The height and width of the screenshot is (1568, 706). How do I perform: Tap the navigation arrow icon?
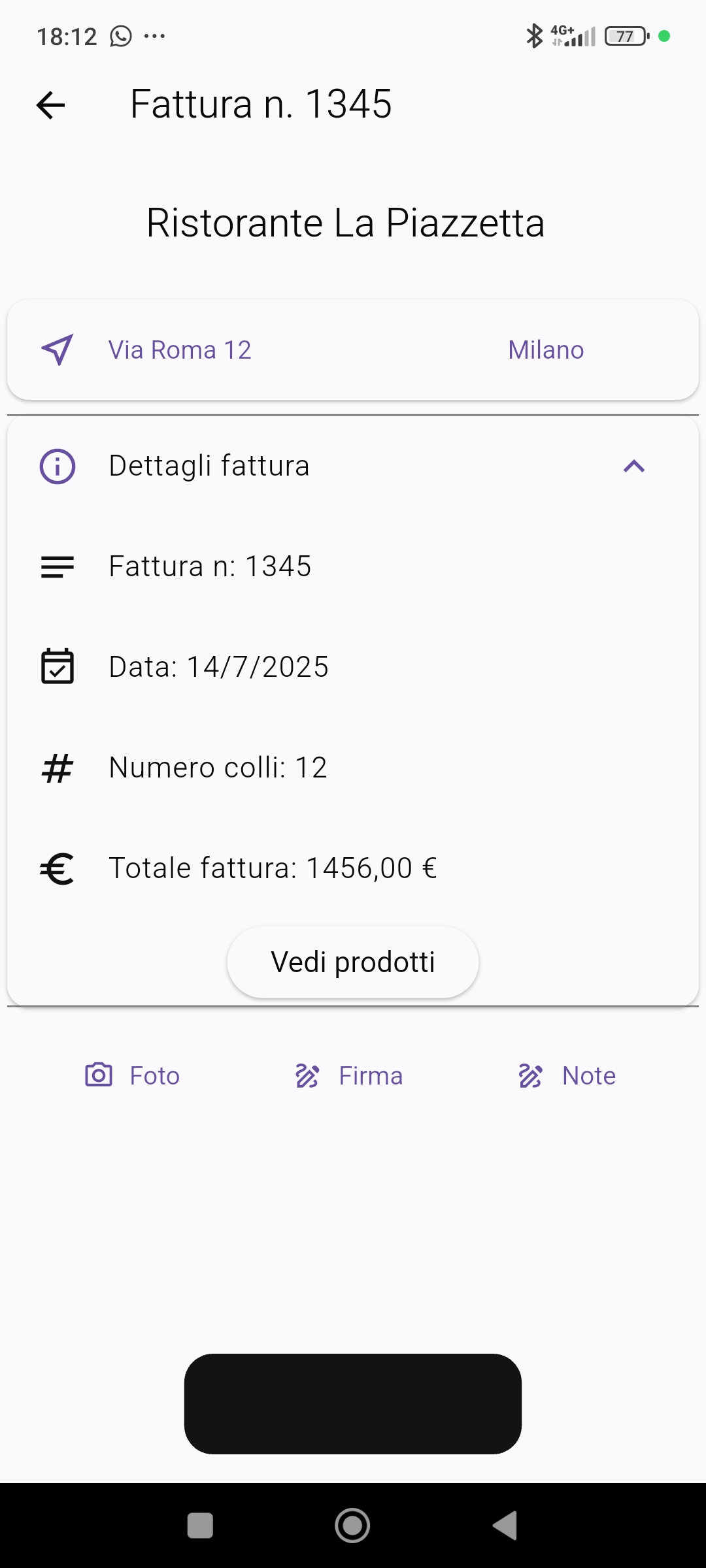(x=58, y=350)
